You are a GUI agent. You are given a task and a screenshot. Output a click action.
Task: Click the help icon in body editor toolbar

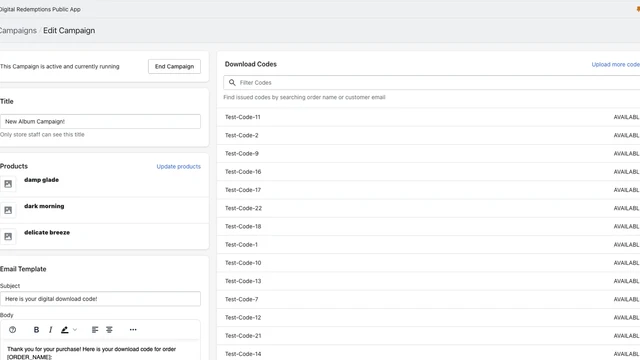[x=12, y=330]
